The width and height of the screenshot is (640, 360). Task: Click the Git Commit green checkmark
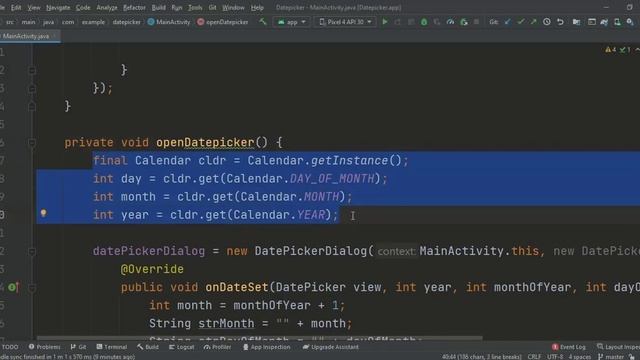[520, 22]
